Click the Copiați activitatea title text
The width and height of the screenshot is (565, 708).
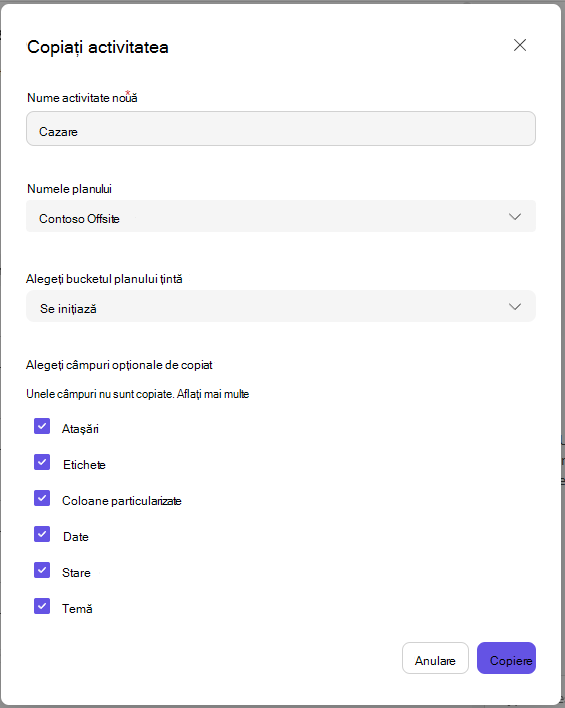tap(98, 47)
